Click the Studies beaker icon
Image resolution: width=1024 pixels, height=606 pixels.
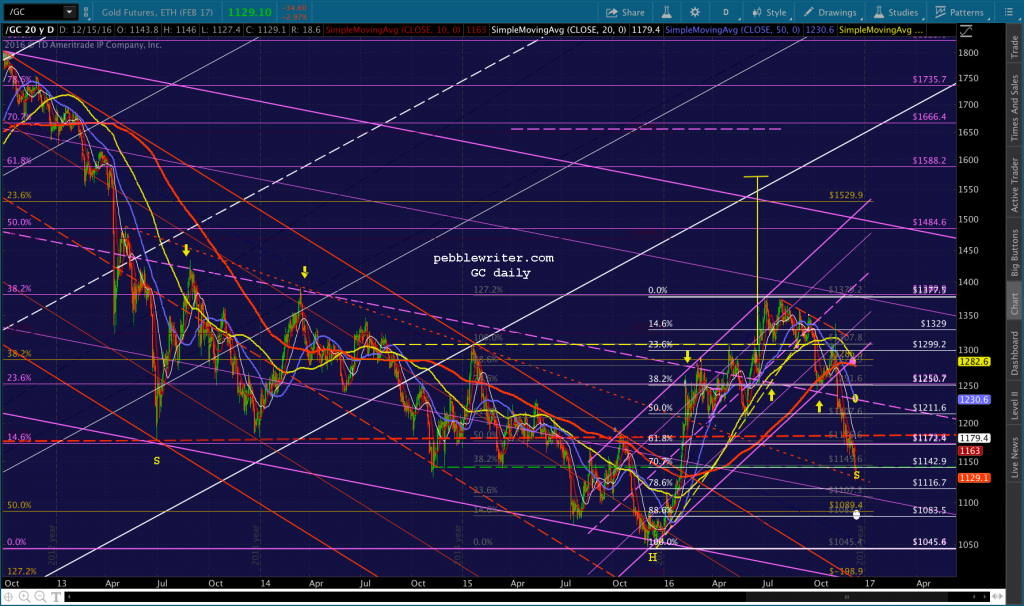(x=879, y=12)
